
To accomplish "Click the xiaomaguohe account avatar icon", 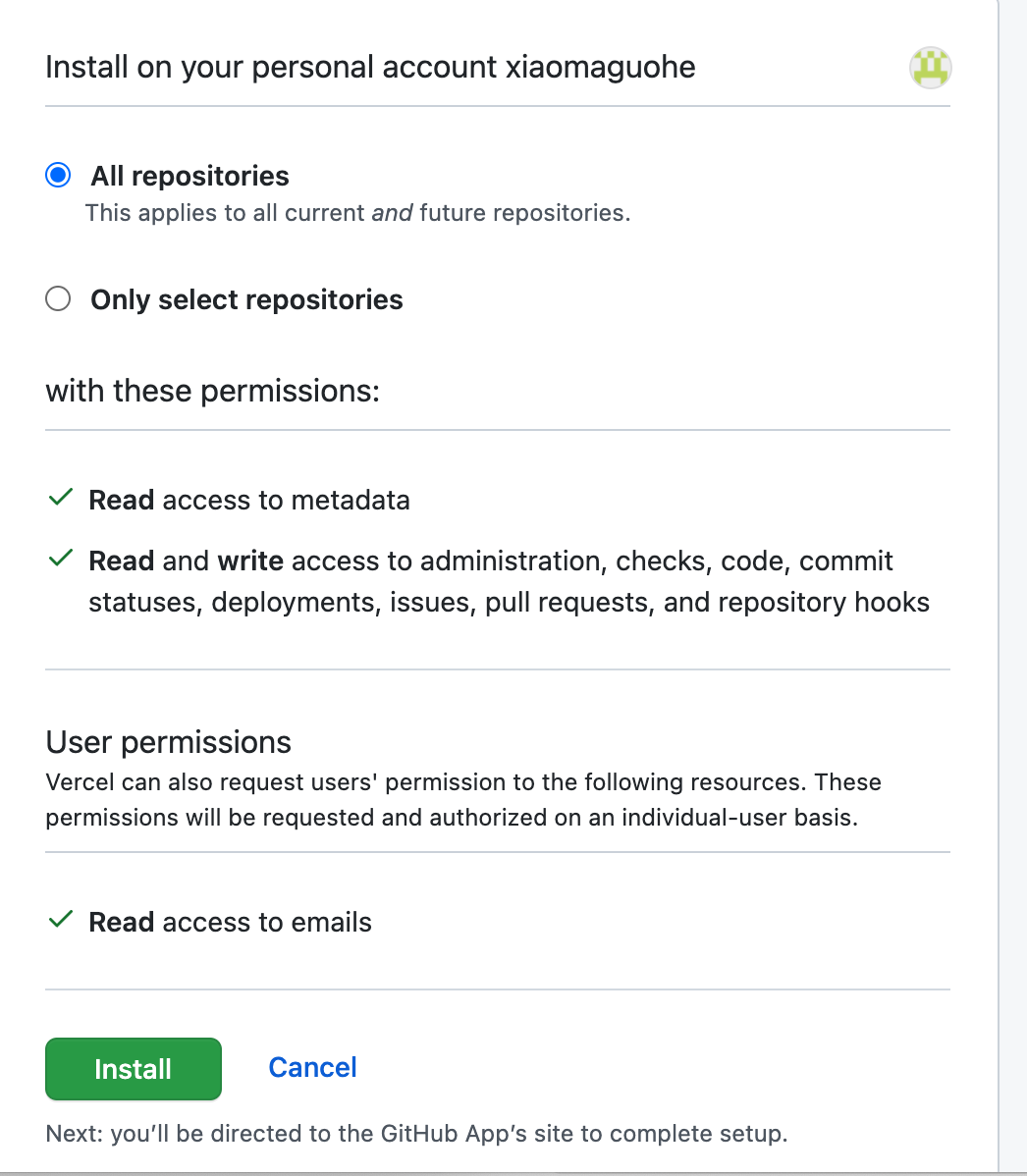I will click(930, 68).
